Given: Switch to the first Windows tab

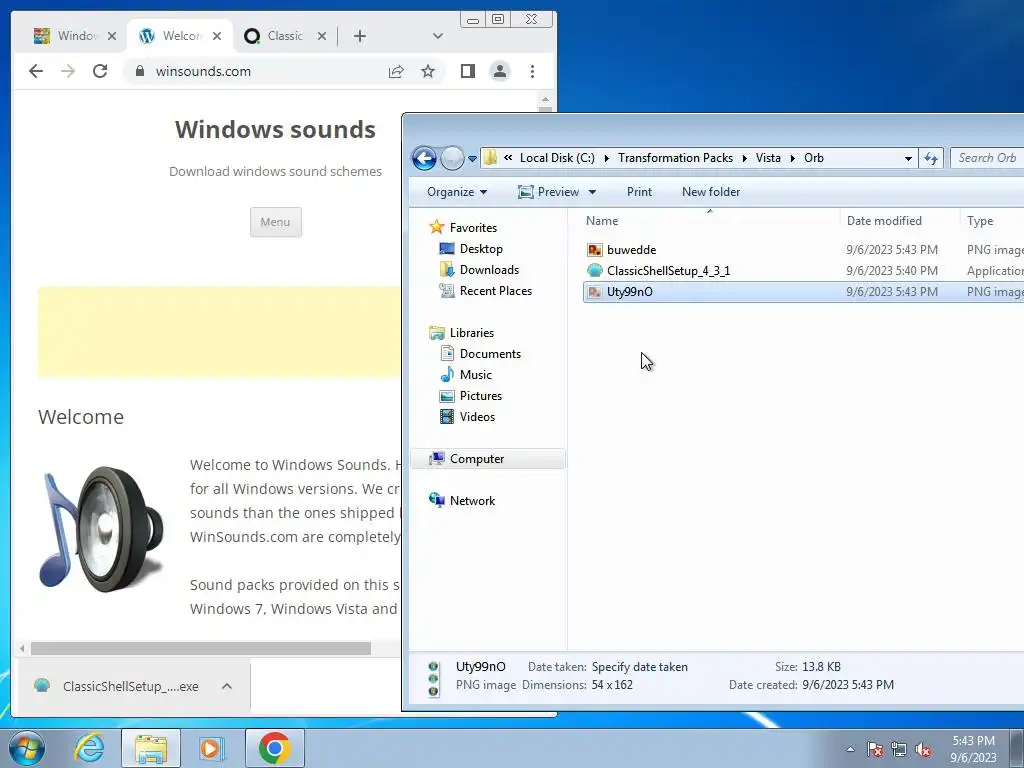Looking at the screenshot, I should pyautogui.click(x=74, y=36).
